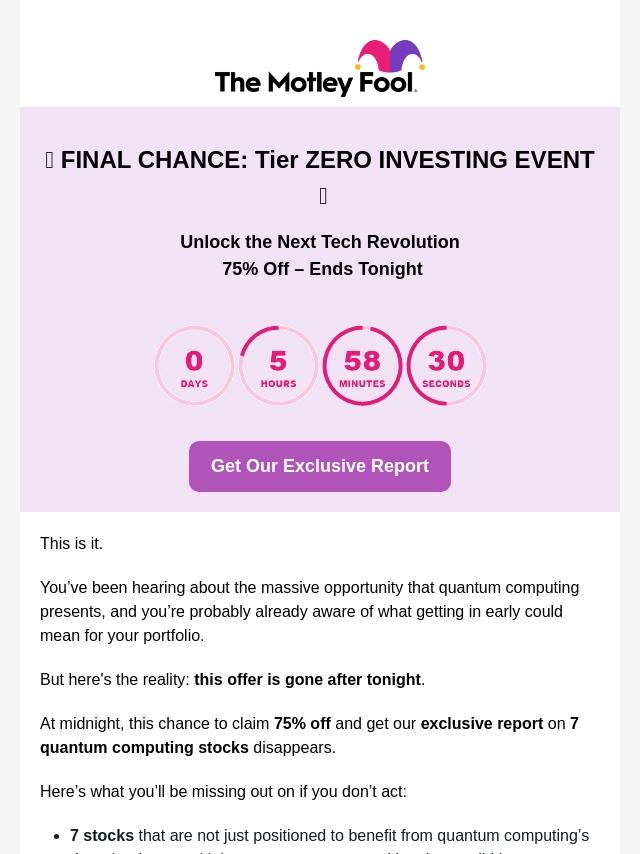Click bold 'quantum computing stocks' text
Viewport: 640px width, 854px height.
pyautogui.click(x=144, y=747)
